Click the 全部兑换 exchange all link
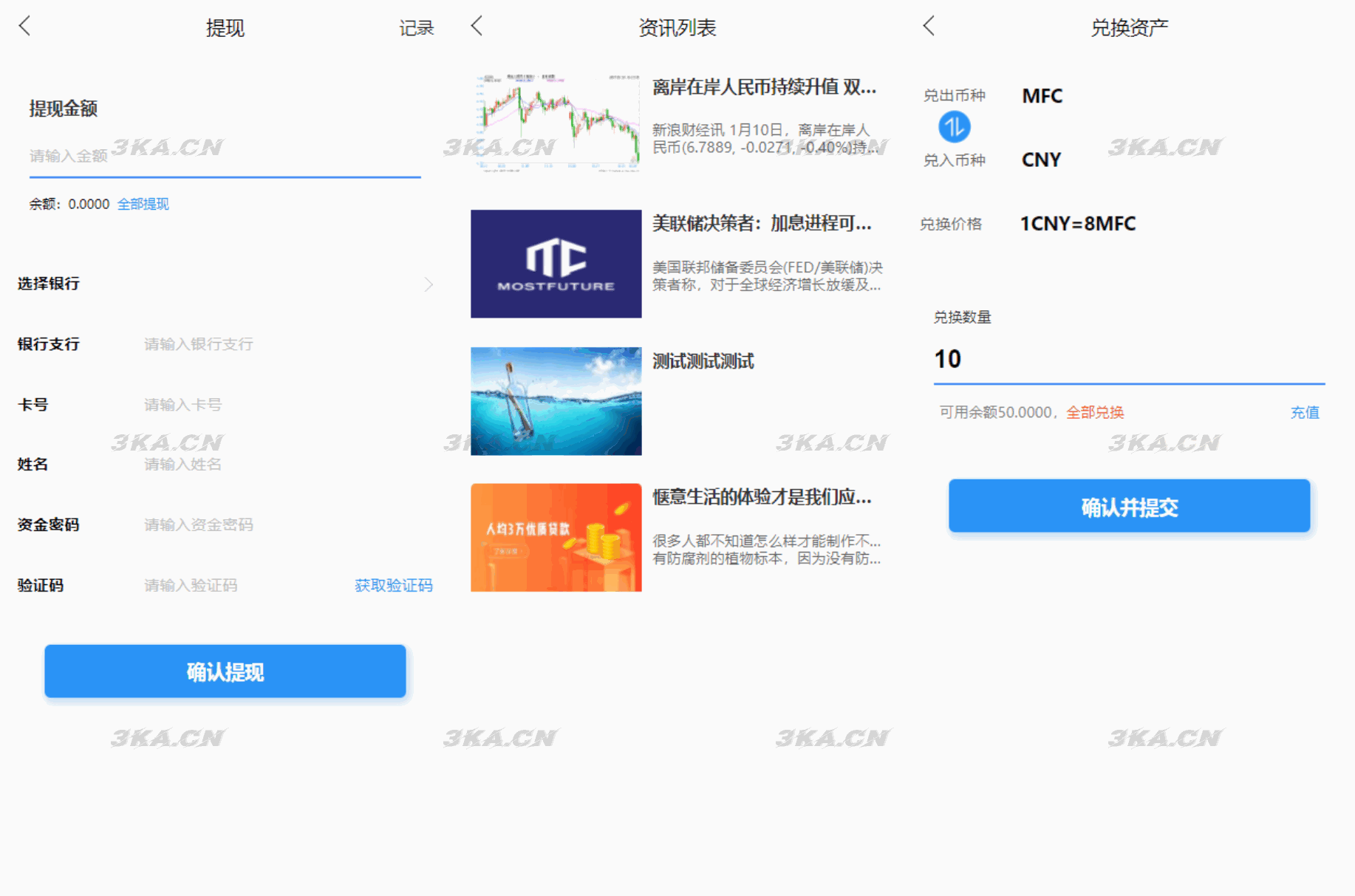Image resolution: width=1355 pixels, height=896 pixels. (1094, 412)
